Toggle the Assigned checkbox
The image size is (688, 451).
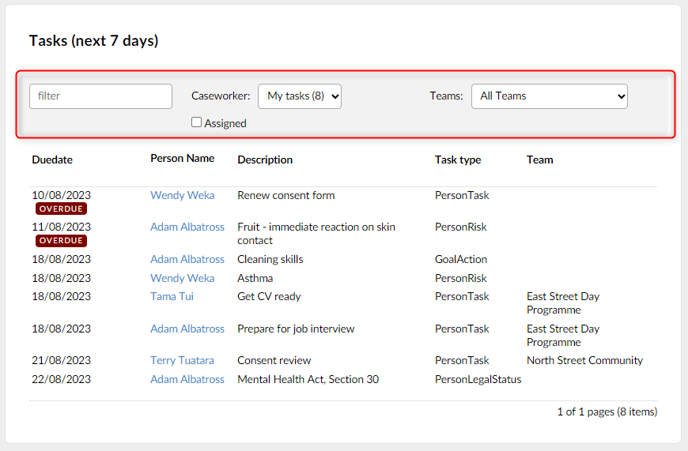196,122
